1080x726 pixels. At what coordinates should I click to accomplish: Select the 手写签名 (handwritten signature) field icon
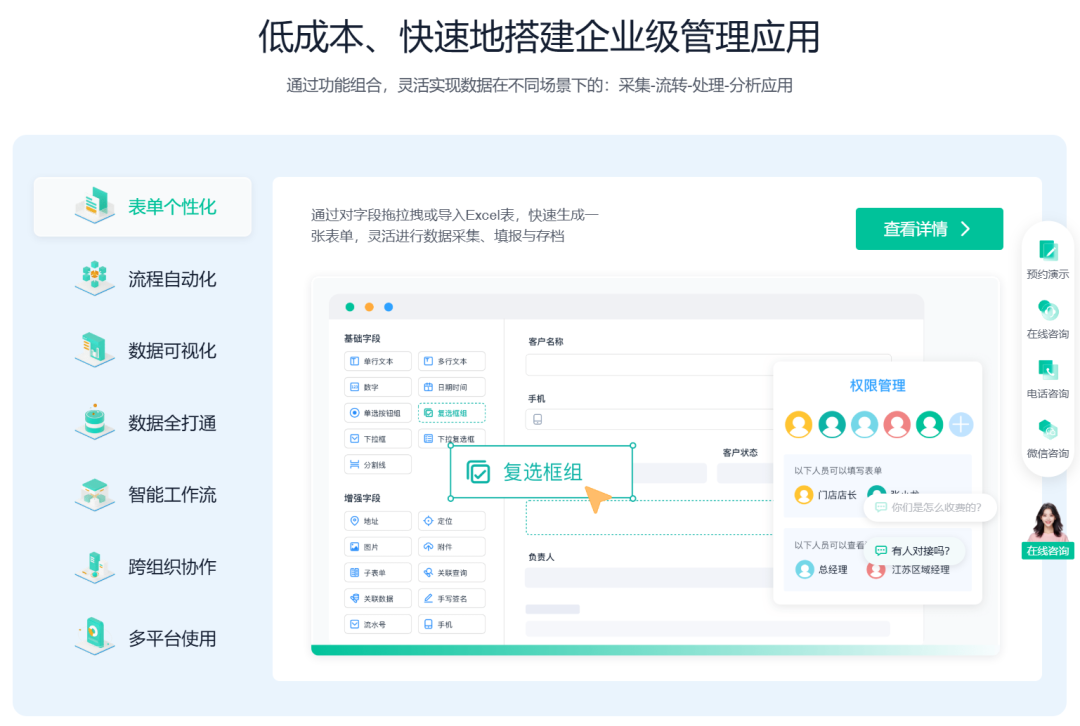452,597
